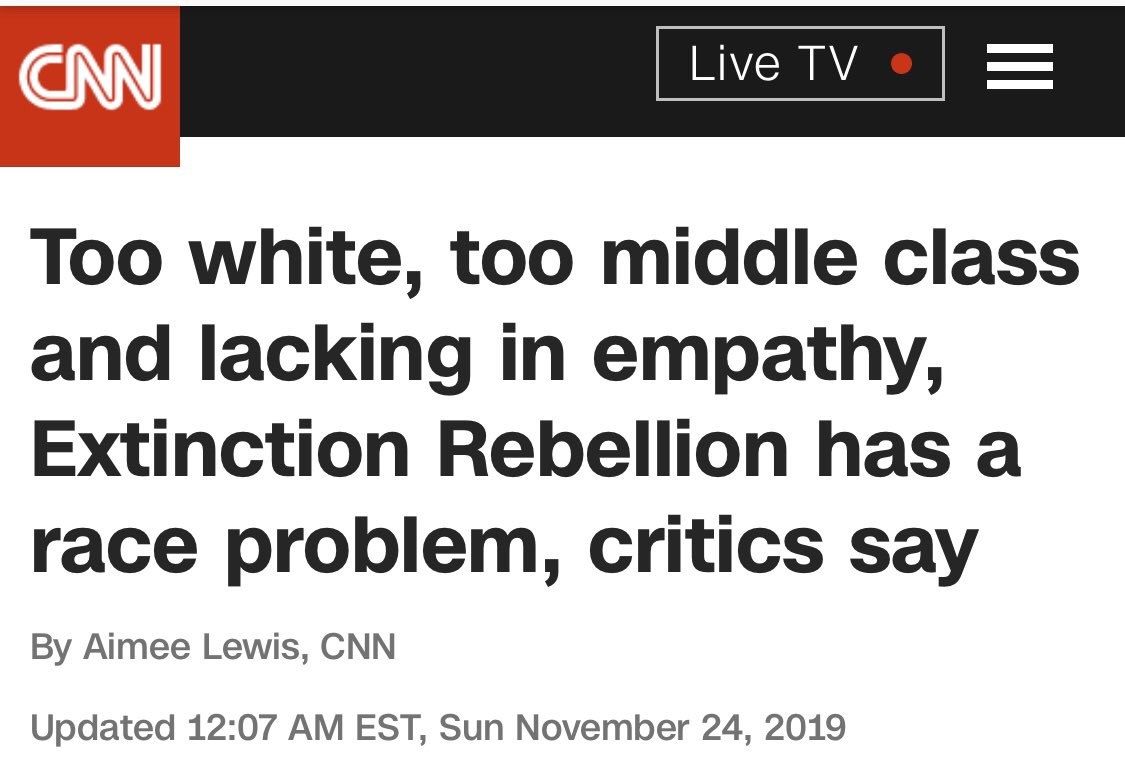Open the hamburger navigation menu
Viewport: 1125px width, 759px height.
pyautogui.click(x=1019, y=67)
